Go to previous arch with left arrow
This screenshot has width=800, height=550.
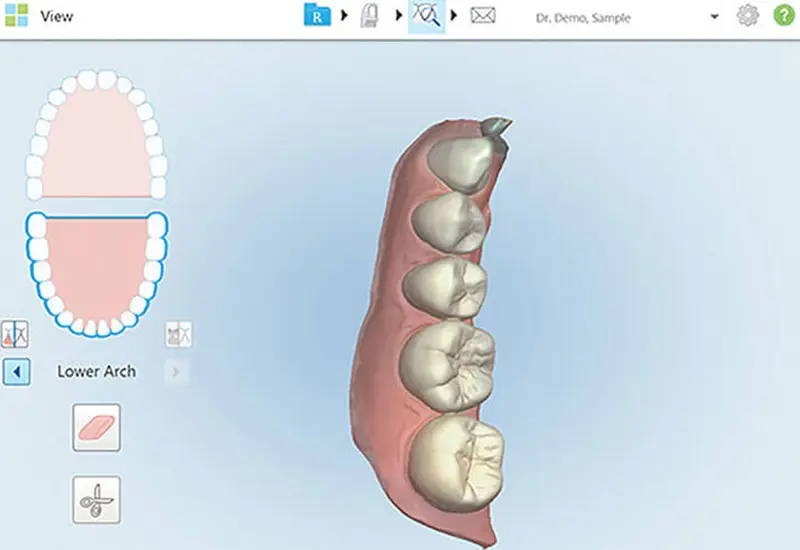(16, 372)
